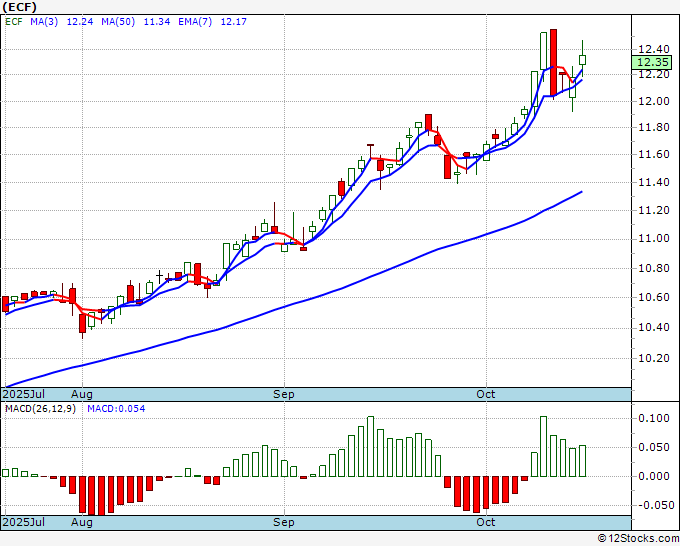
Task: Click Aug on the MACD date axis
Action: pyautogui.click(x=82, y=522)
